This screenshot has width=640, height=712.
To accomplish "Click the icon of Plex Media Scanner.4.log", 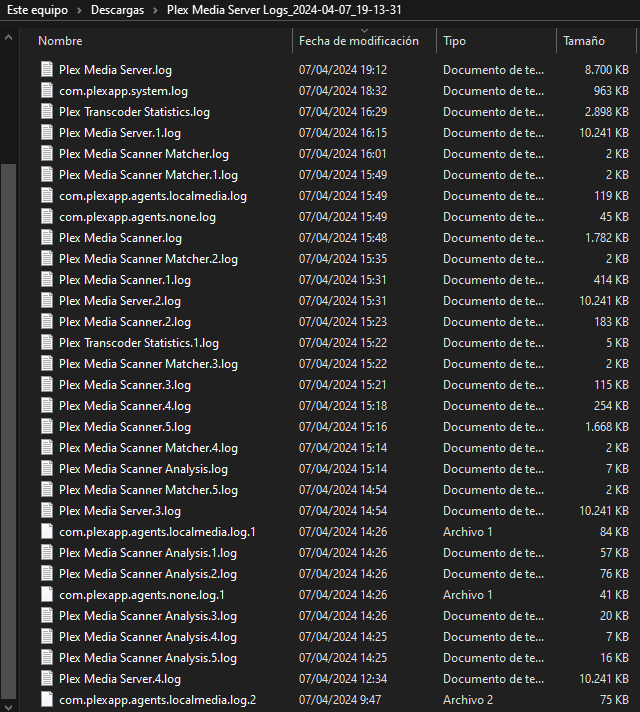I will pos(47,405).
